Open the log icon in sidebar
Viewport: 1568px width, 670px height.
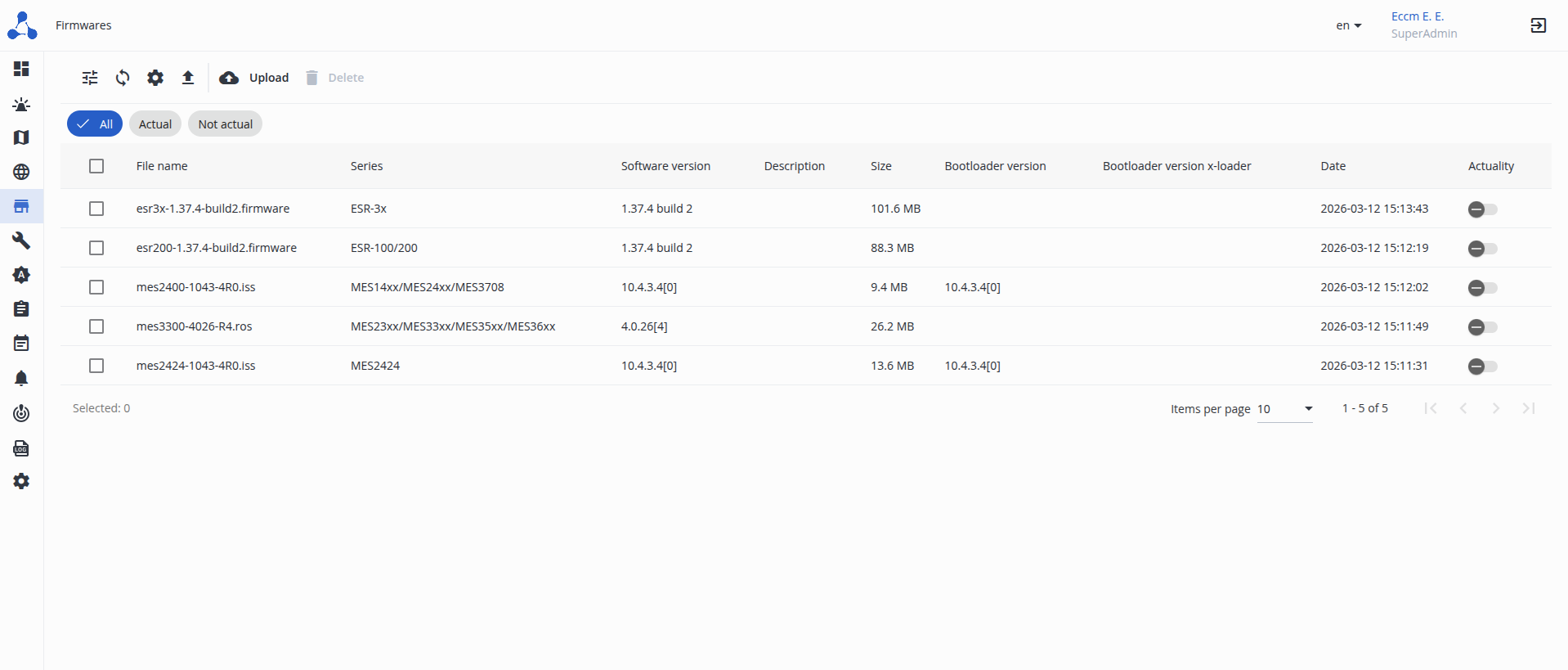click(x=21, y=448)
